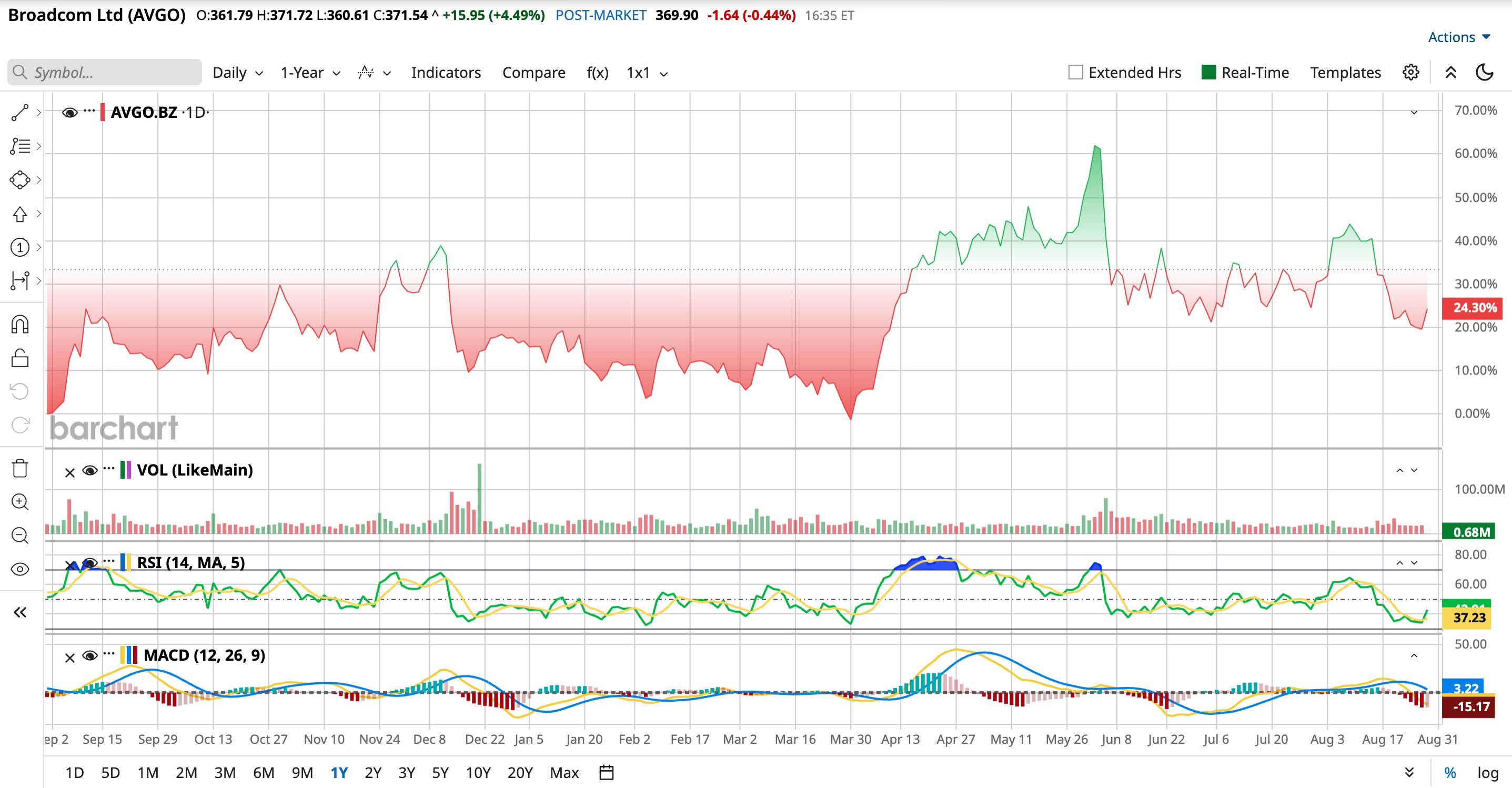Switch to the 1D time range
Viewport: 1512px width, 788px height.
tap(75, 773)
